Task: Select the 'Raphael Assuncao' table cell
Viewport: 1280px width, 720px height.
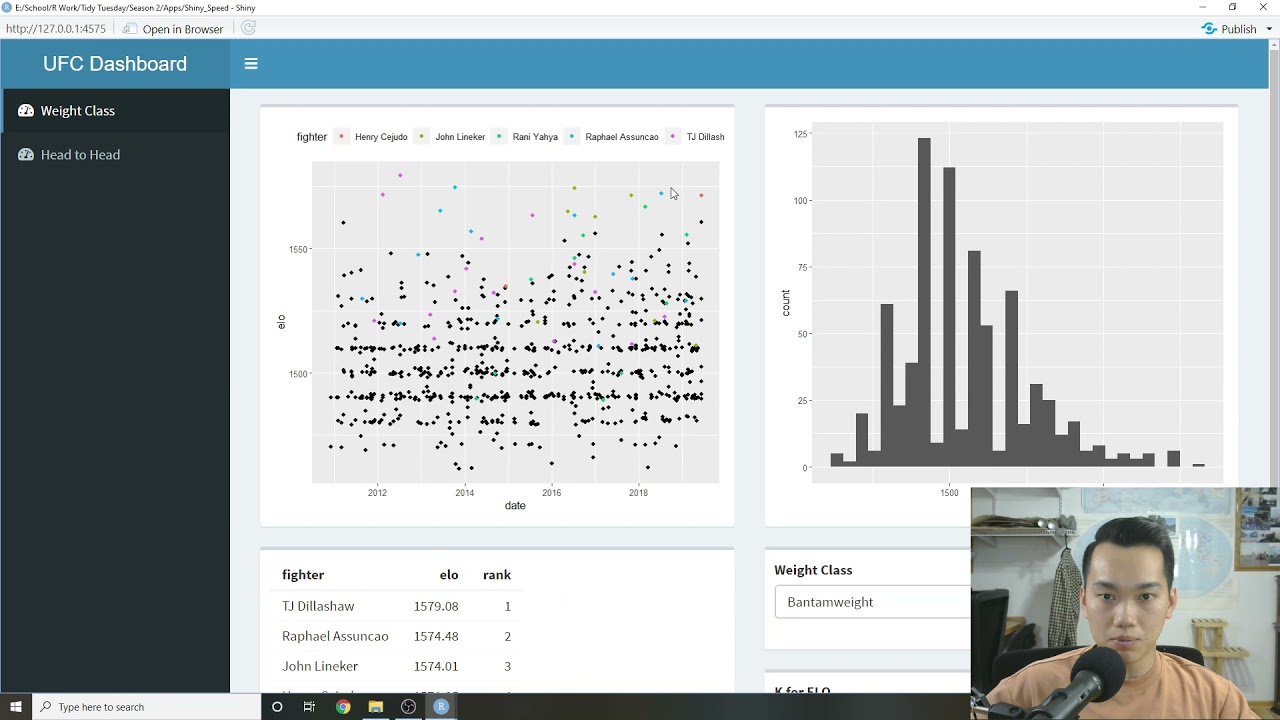Action: (x=335, y=636)
